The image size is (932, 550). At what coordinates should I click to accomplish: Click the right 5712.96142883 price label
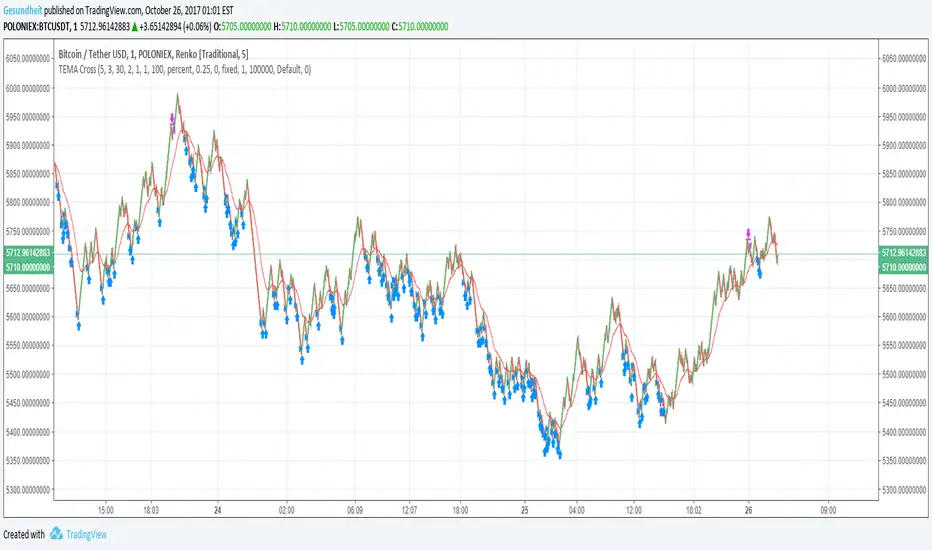(x=904, y=251)
